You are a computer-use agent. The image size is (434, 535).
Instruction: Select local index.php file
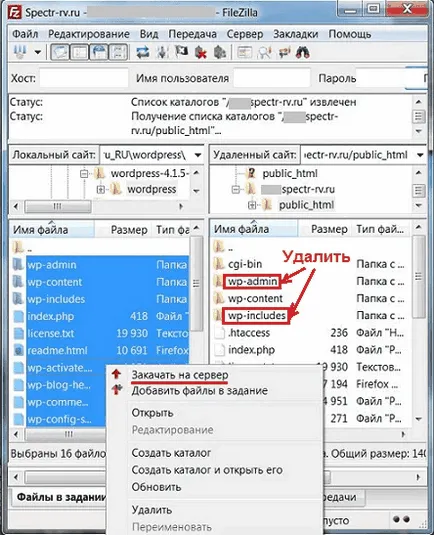pyautogui.click(x=50, y=316)
